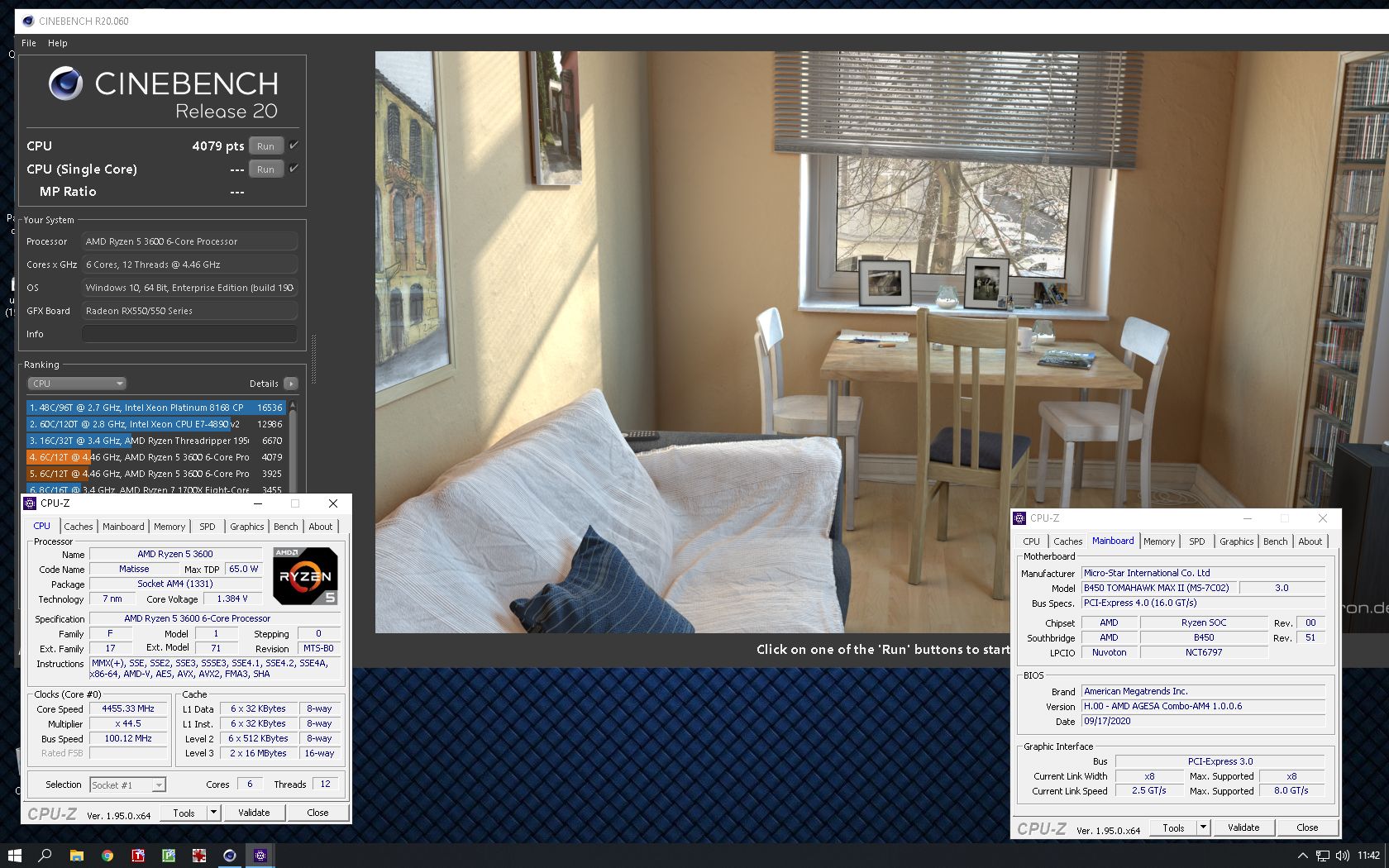1389x868 pixels.
Task: Close the right CPU-Z Mainboard window
Action: (1322, 517)
